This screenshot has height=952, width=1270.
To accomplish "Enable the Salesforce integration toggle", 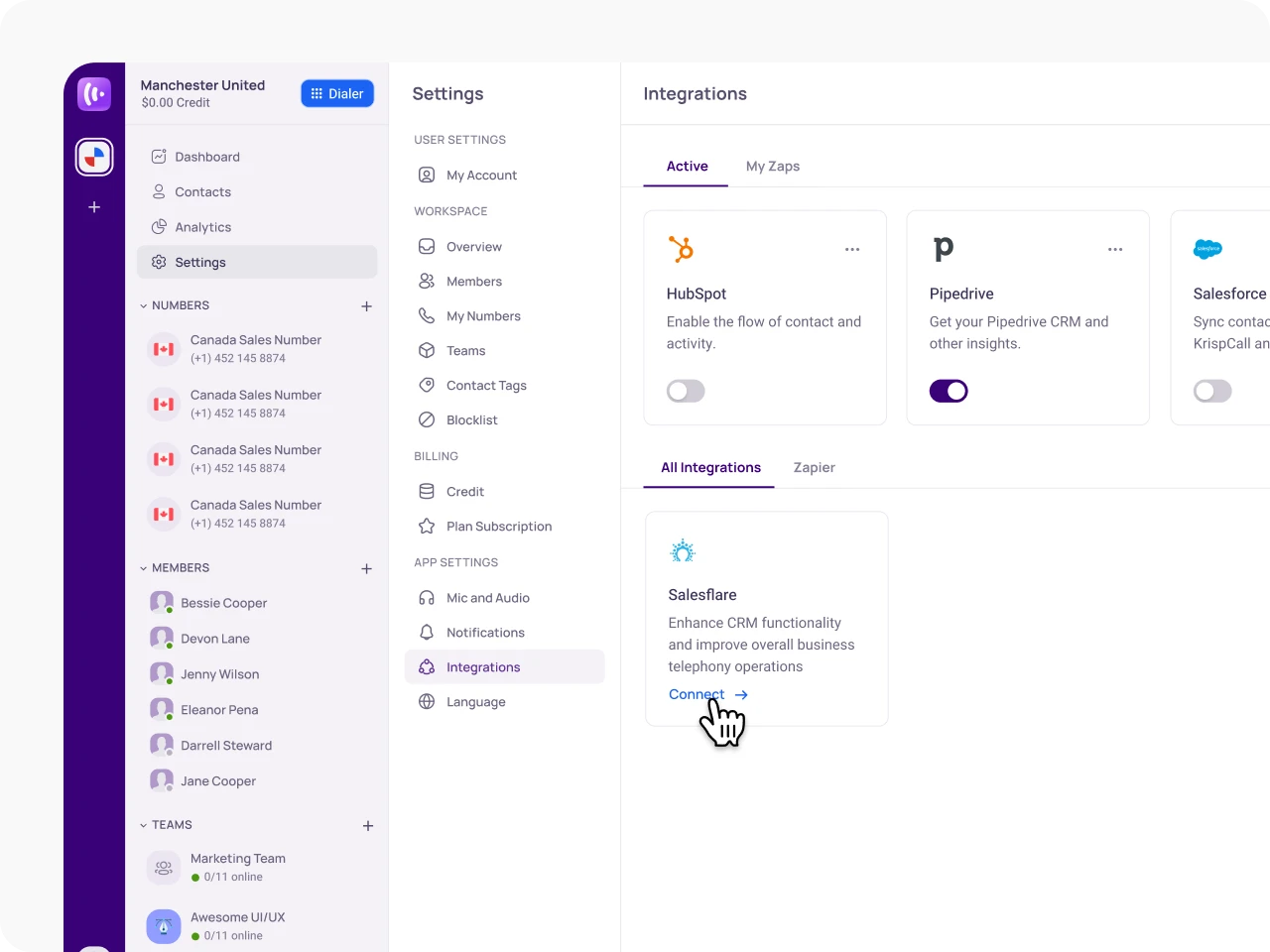I will [x=1212, y=391].
